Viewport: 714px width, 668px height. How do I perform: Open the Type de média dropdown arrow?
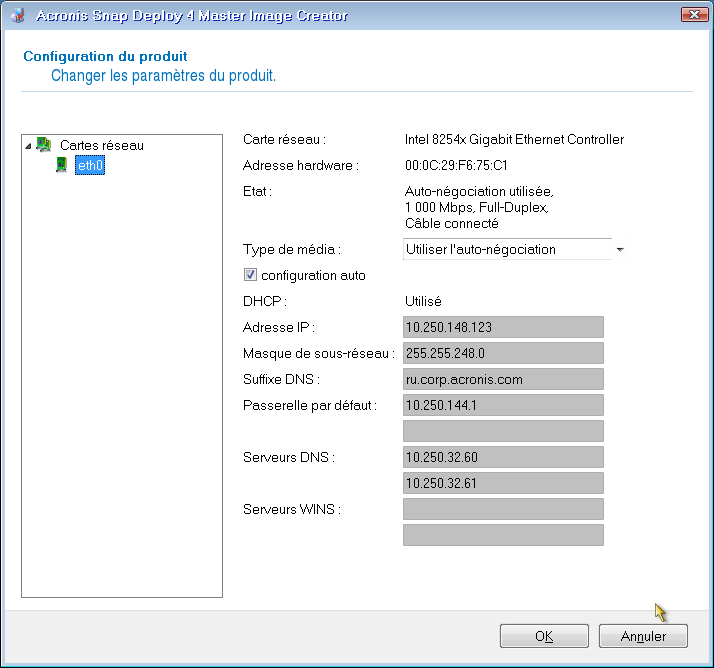tap(620, 249)
